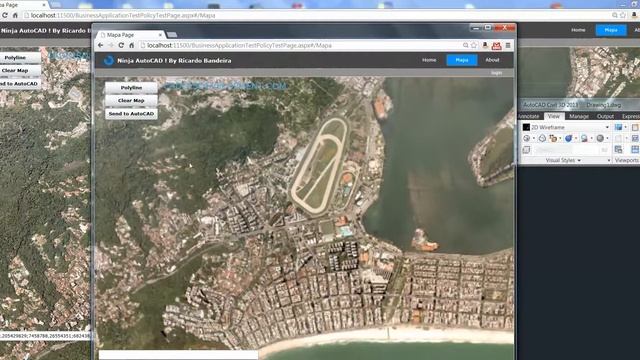Click the Viewports panel label in AutoCAD
This screenshot has height=360, width=640.
point(627,160)
